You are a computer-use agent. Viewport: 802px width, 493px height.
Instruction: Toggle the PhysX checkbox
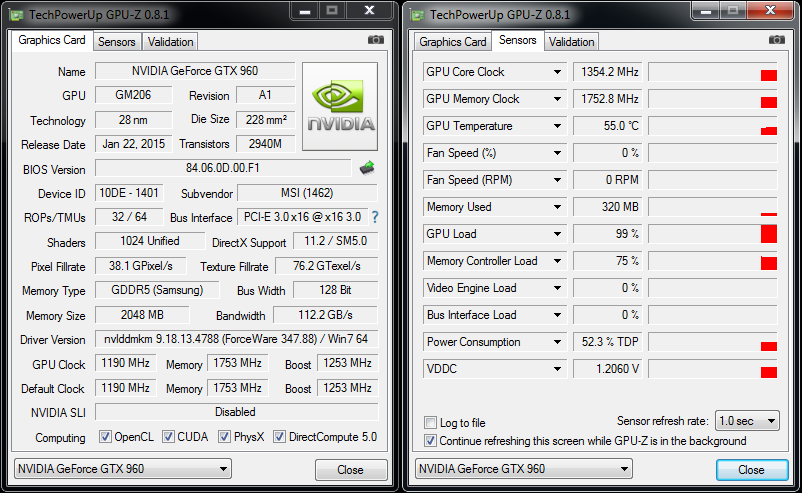pyautogui.click(x=224, y=437)
